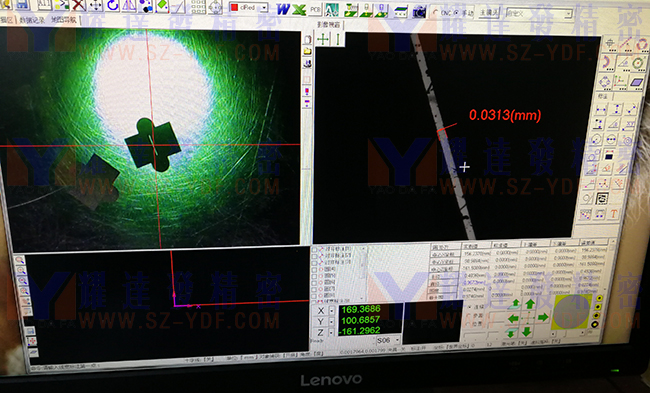Screen dimensions: 650x393
Task: Click the green left arrow stage move
Action: click(x=513, y=318)
